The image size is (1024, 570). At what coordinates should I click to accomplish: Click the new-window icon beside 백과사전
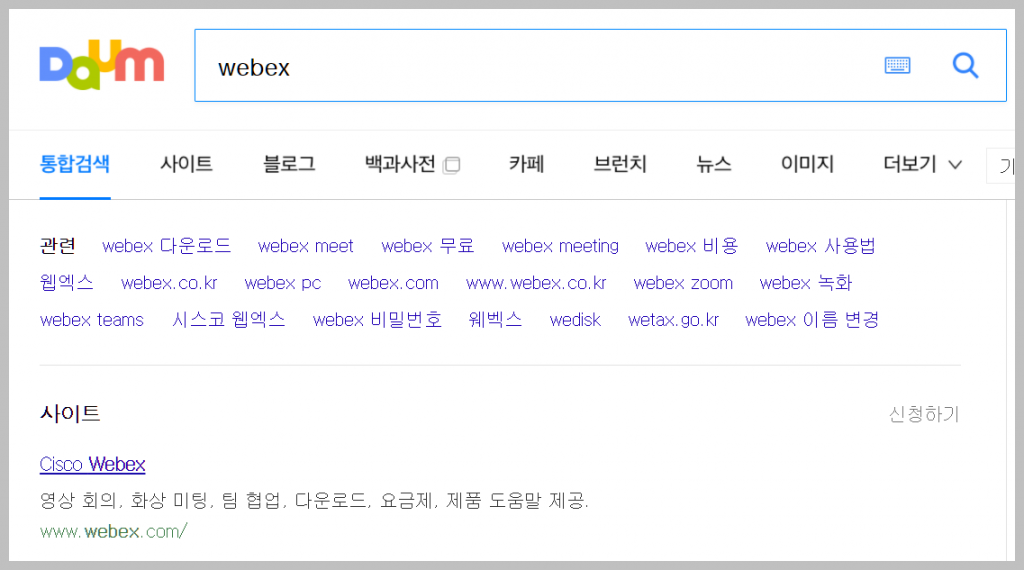point(451,165)
